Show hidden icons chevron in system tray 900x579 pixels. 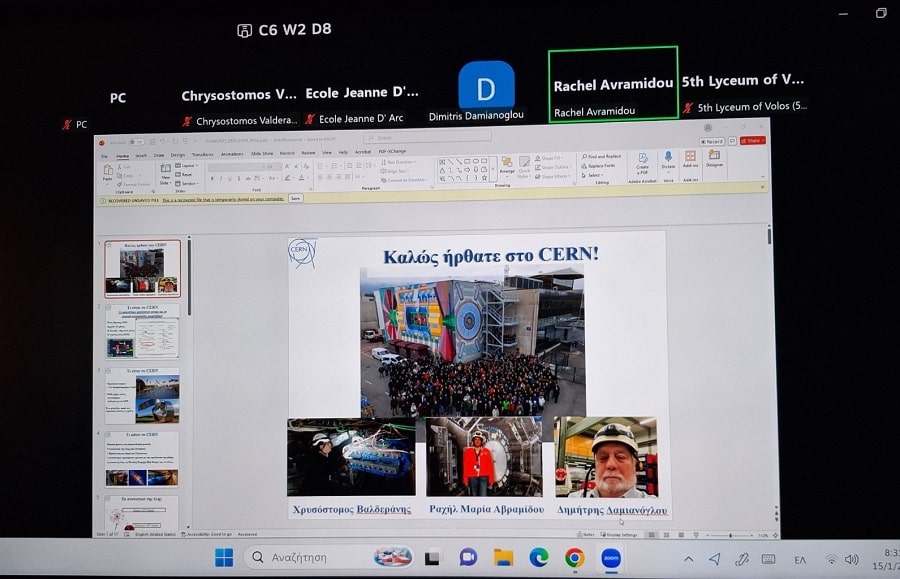tap(688, 558)
